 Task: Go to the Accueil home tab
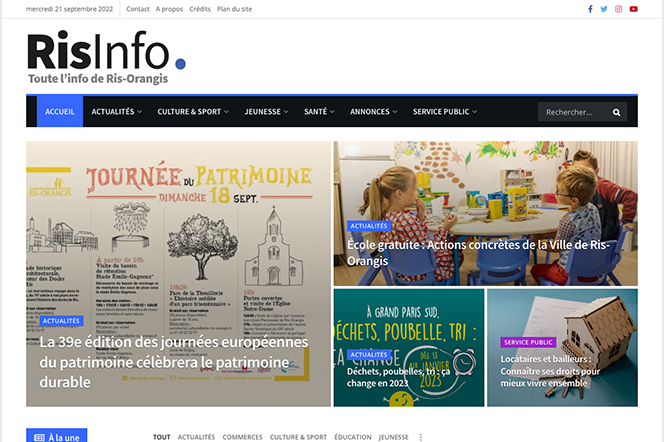[x=60, y=112]
